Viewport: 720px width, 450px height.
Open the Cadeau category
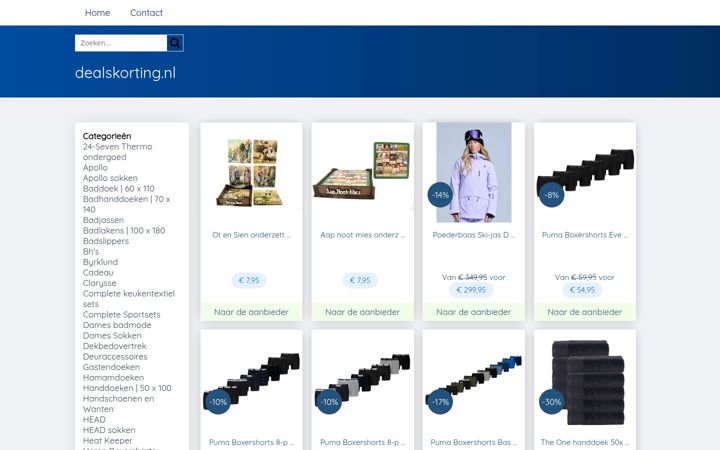pos(98,273)
